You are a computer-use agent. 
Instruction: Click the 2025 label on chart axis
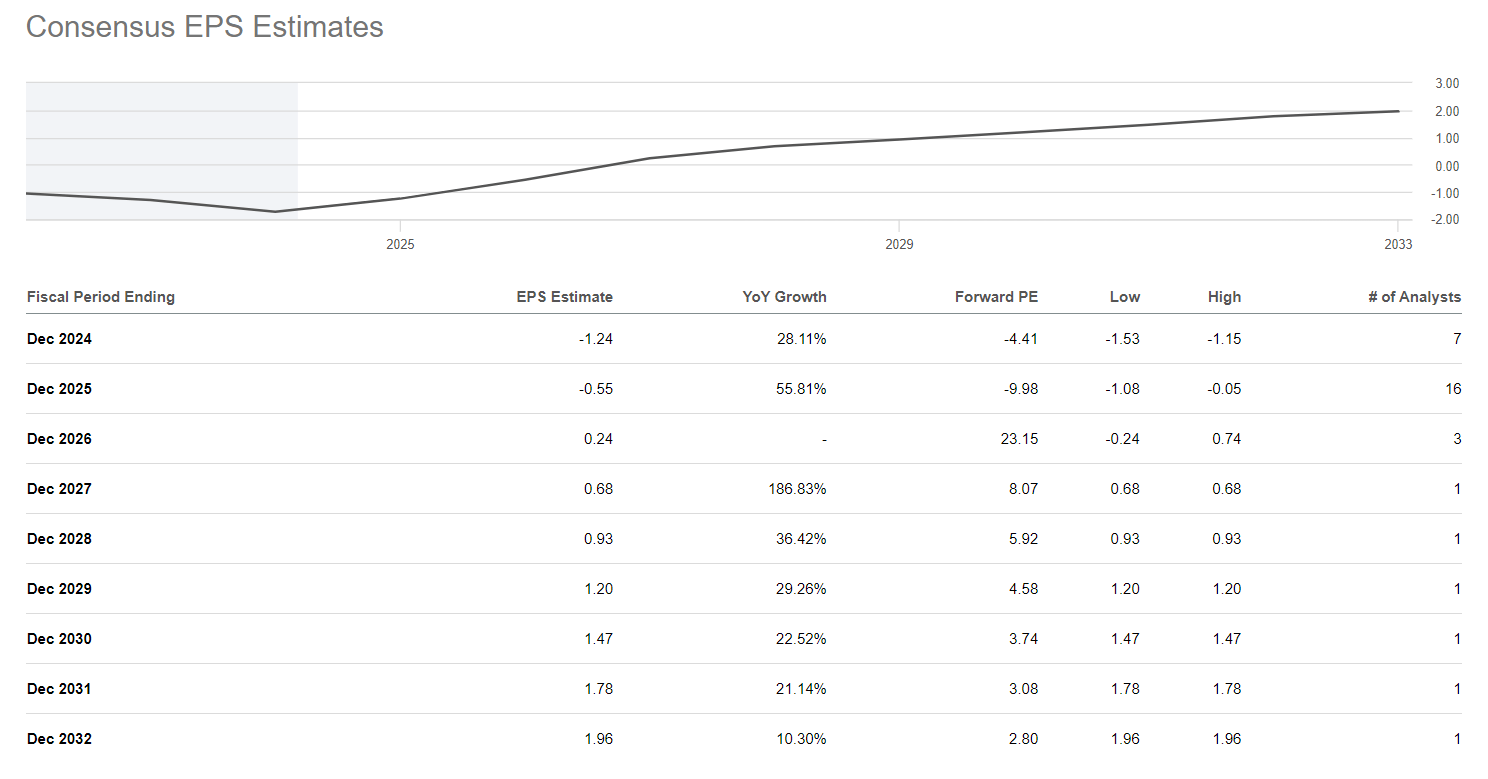tap(400, 245)
